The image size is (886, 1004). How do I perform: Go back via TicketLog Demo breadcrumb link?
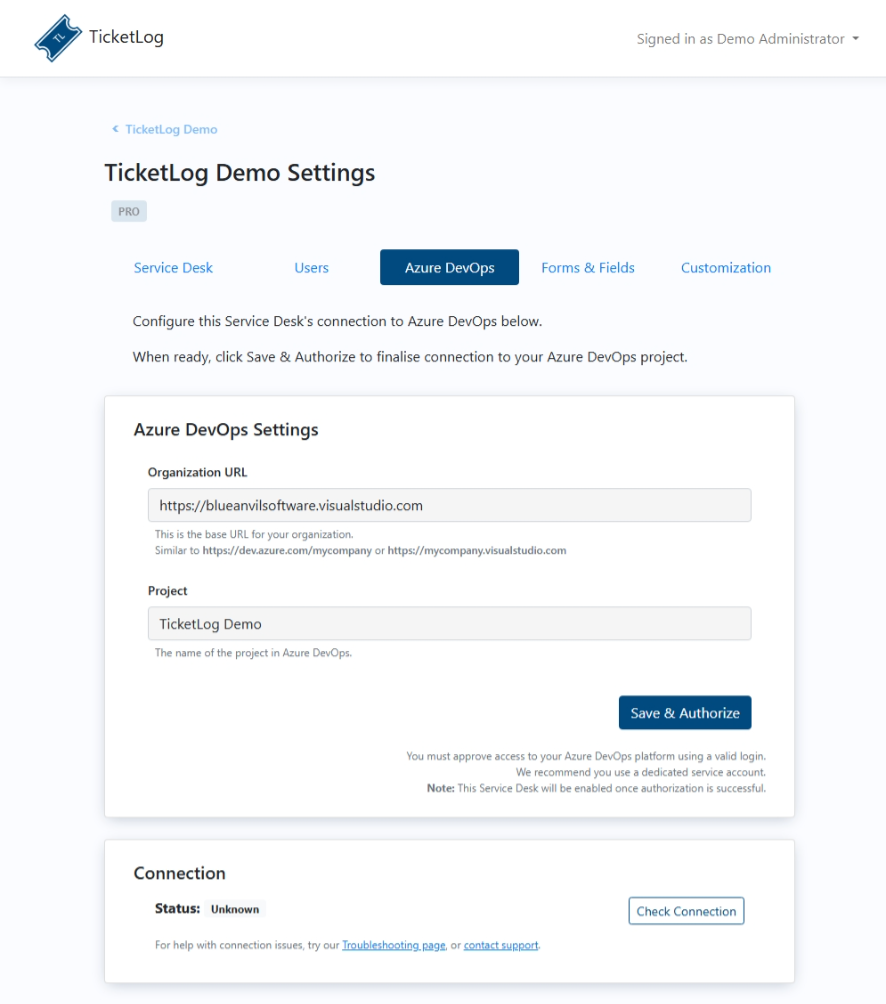[x=171, y=129]
